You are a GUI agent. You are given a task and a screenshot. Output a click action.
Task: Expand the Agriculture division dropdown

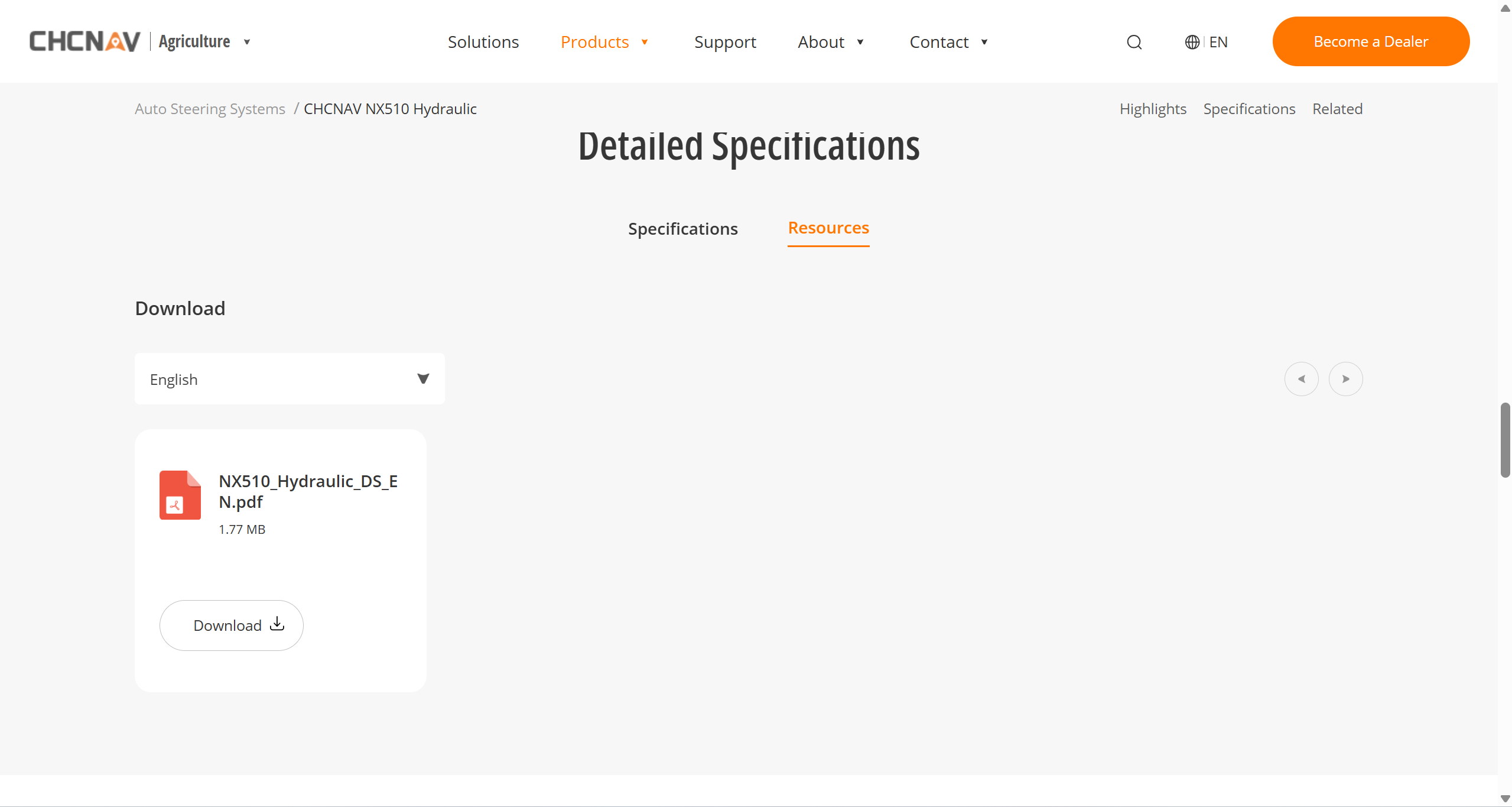pyautogui.click(x=247, y=42)
